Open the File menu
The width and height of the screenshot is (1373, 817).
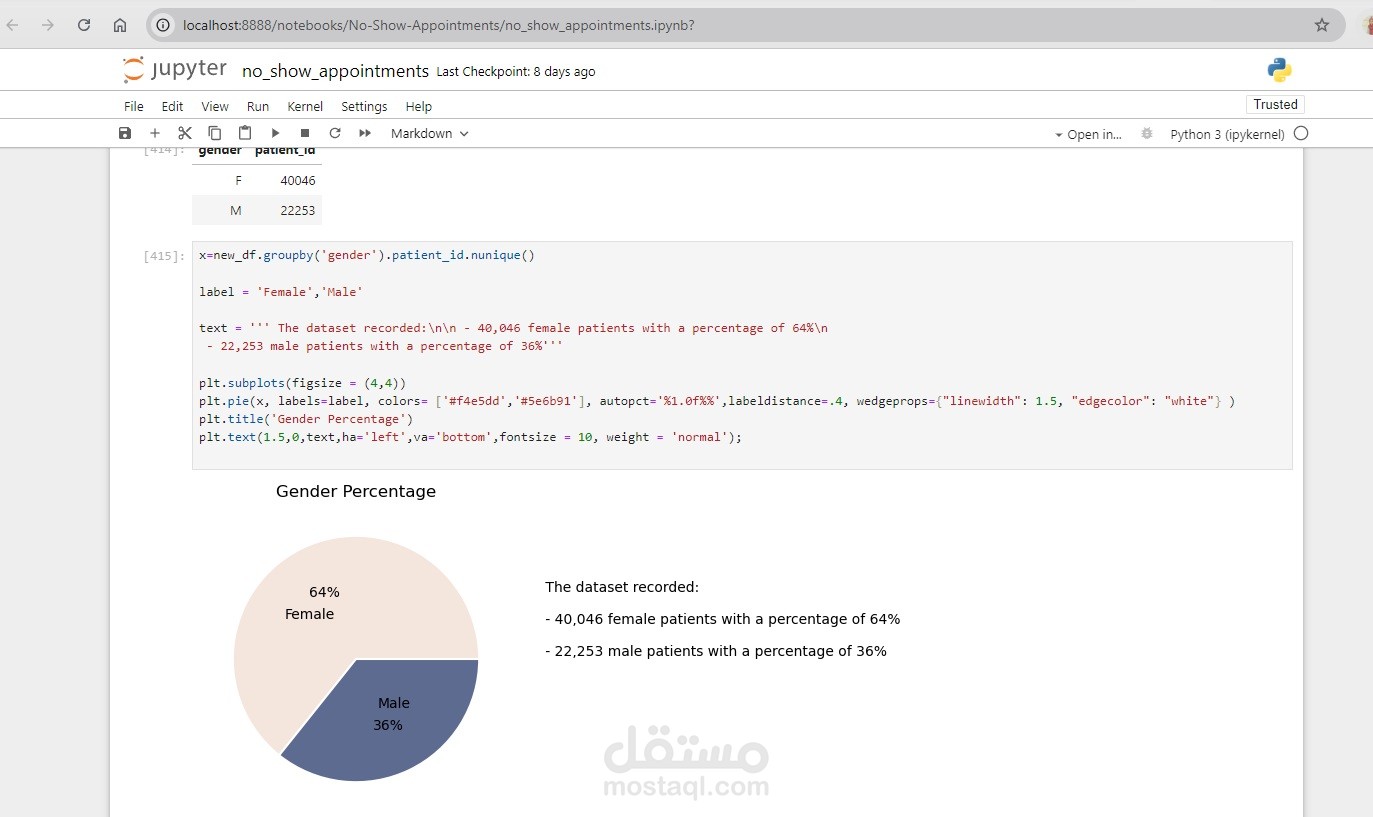(134, 106)
